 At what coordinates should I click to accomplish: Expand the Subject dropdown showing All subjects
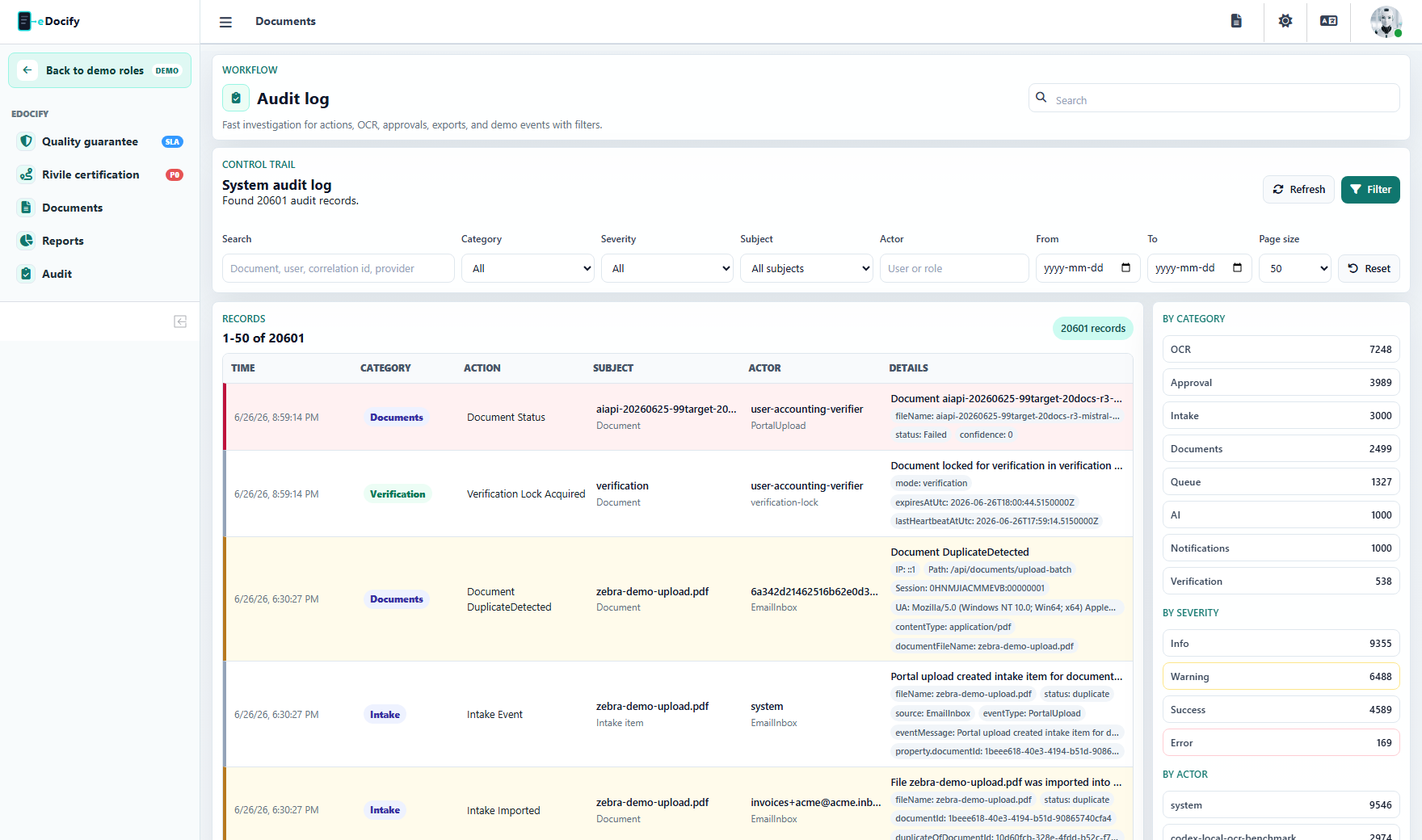(806, 269)
